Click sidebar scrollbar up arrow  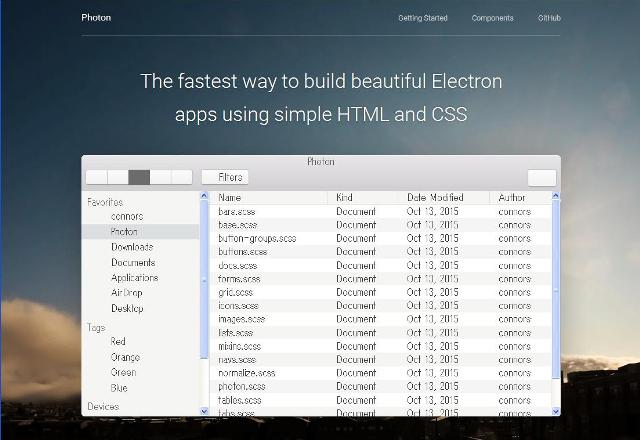click(204, 196)
